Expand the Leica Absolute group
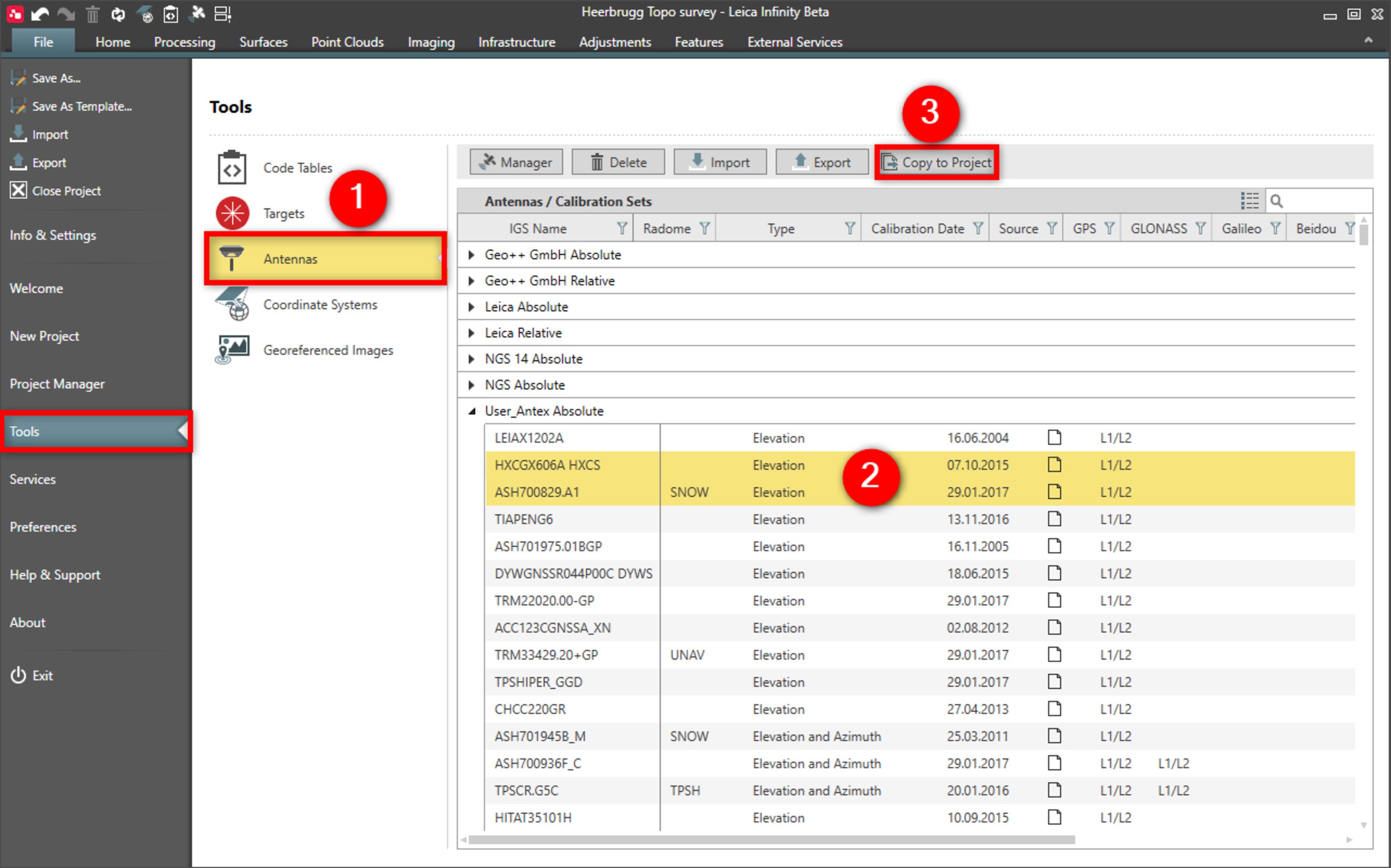This screenshot has height=868, width=1391. 471,307
